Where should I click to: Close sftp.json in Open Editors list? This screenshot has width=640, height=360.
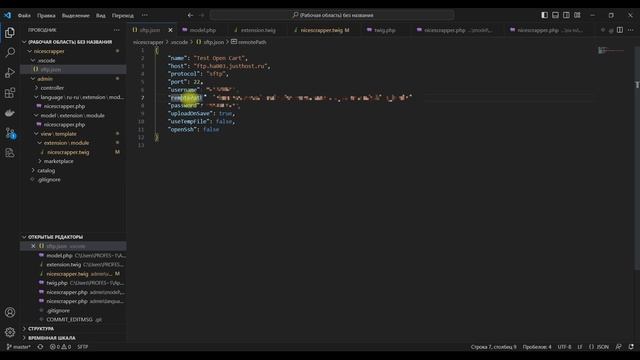[33, 246]
